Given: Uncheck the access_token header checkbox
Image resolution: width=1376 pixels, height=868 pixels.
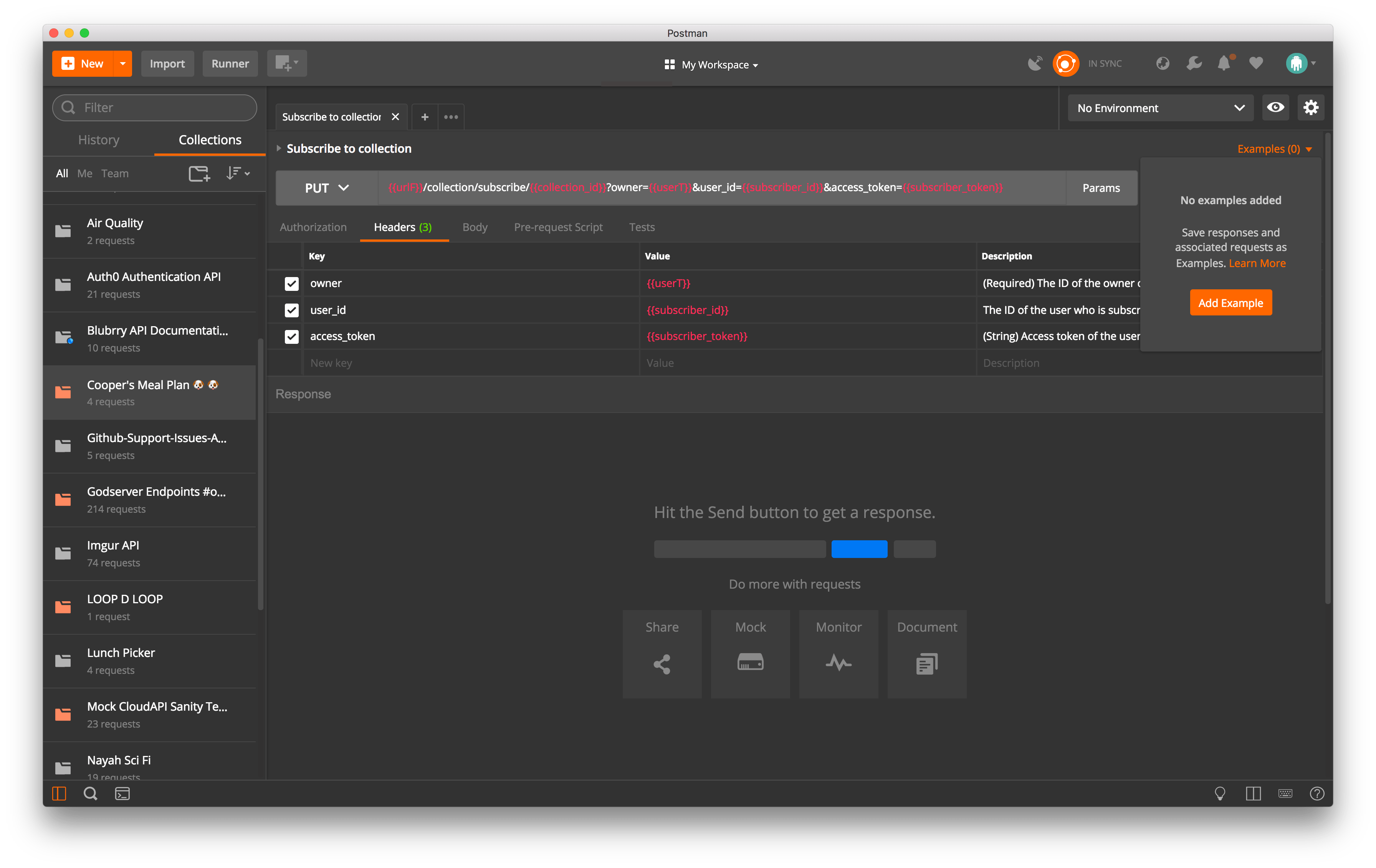Looking at the screenshot, I should tap(291, 337).
